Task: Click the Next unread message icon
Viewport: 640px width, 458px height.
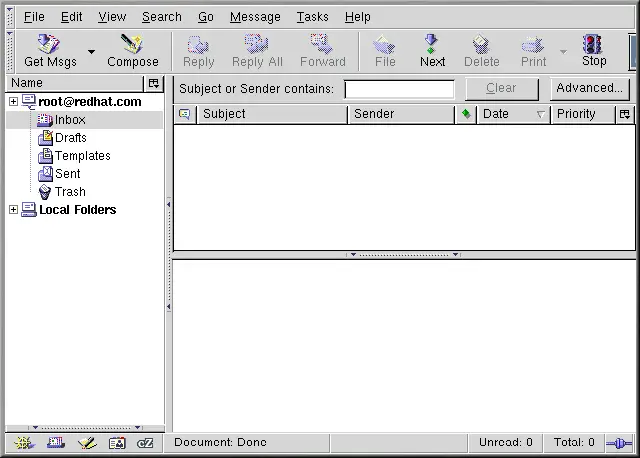Action: (432, 50)
